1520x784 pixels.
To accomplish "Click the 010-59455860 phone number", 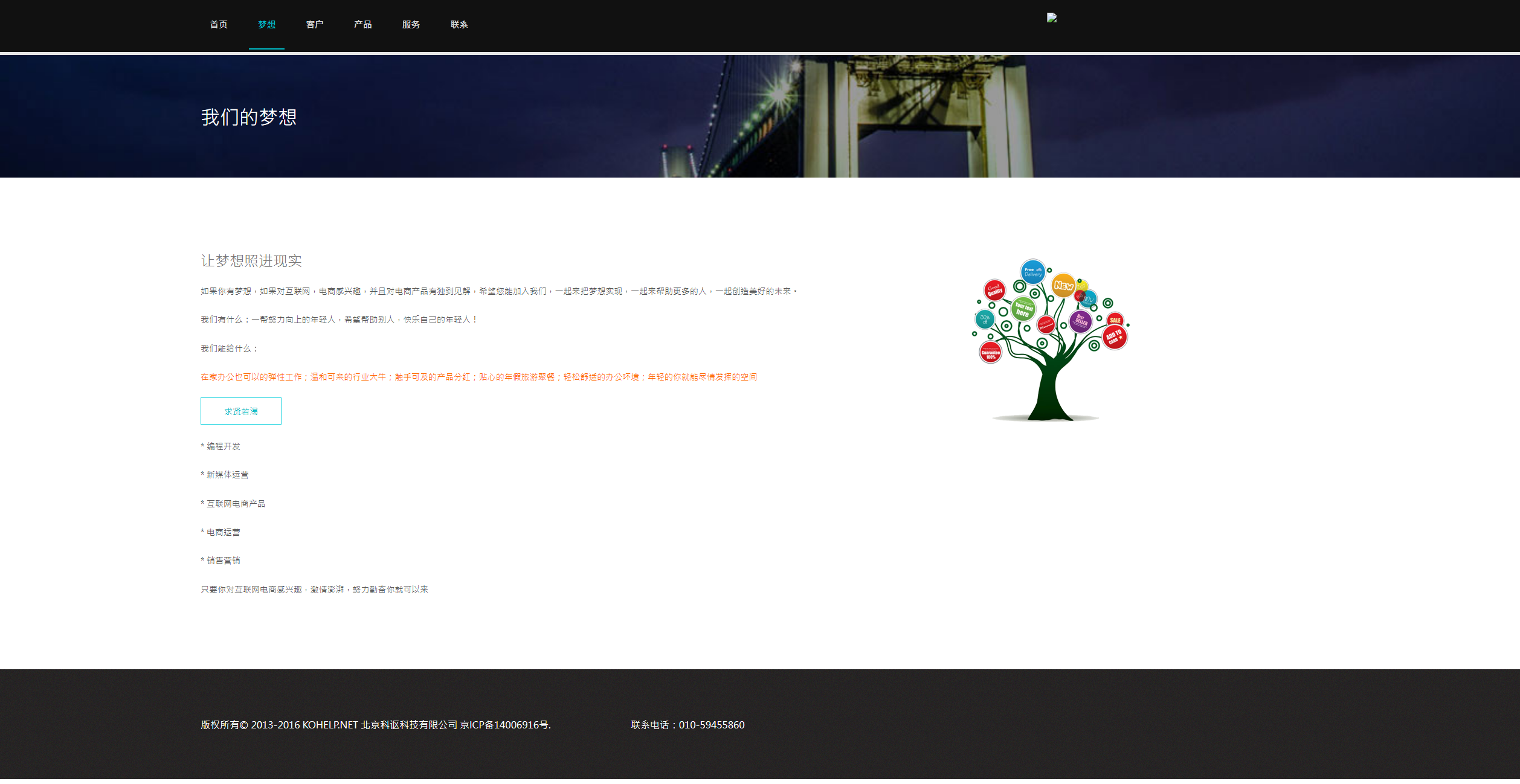I will pyautogui.click(x=711, y=725).
